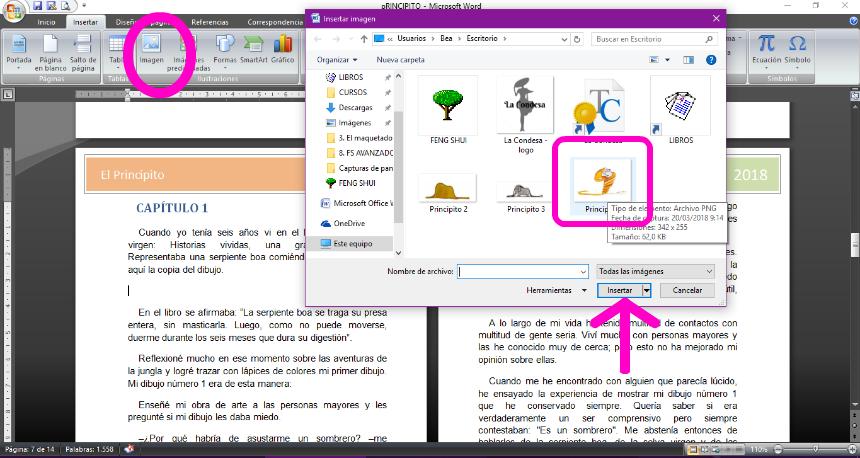This screenshot has height=458, width=860.
Task: Click the search magnifier in Buscar box
Action: [709, 39]
